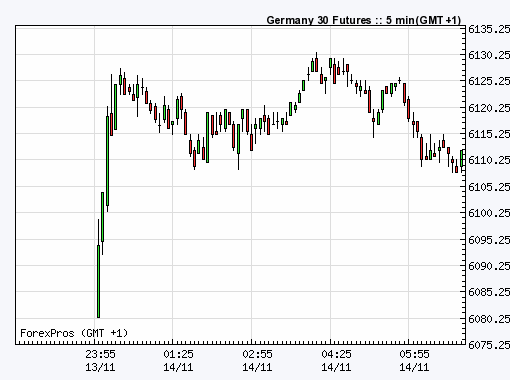Click the ForexPros (GMT +1) label
The width and height of the screenshot is (510, 380).
[x=74, y=333]
